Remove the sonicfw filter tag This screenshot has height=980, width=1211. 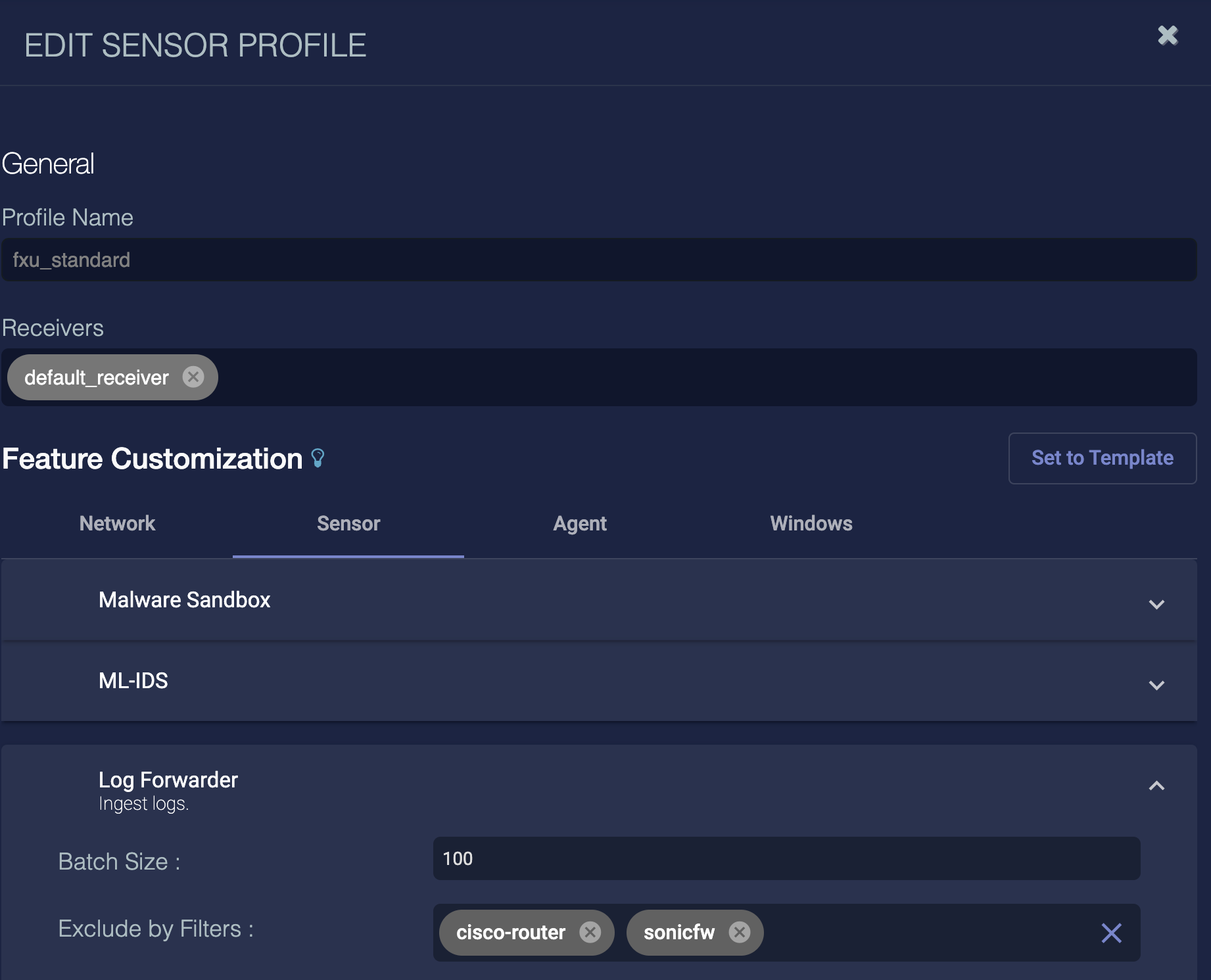pos(740,932)
